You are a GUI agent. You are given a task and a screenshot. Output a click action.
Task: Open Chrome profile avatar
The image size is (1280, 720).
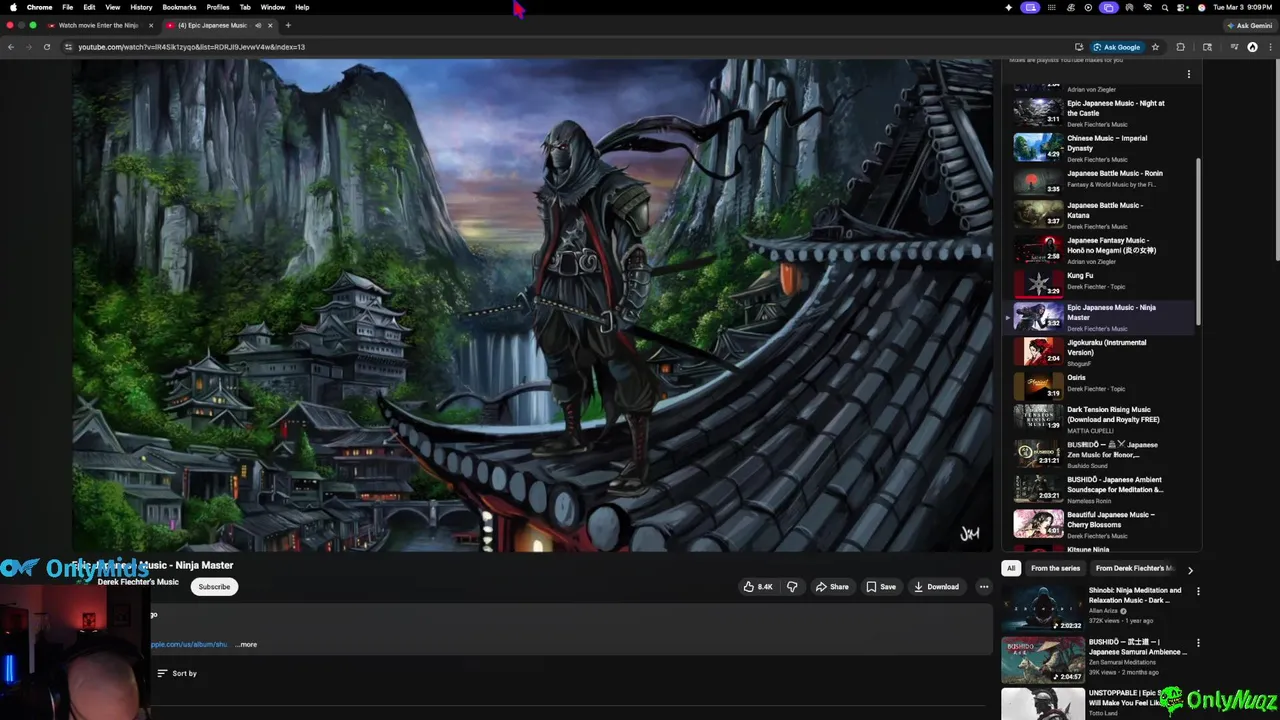pyautogui.click(x=1252, y=47)
